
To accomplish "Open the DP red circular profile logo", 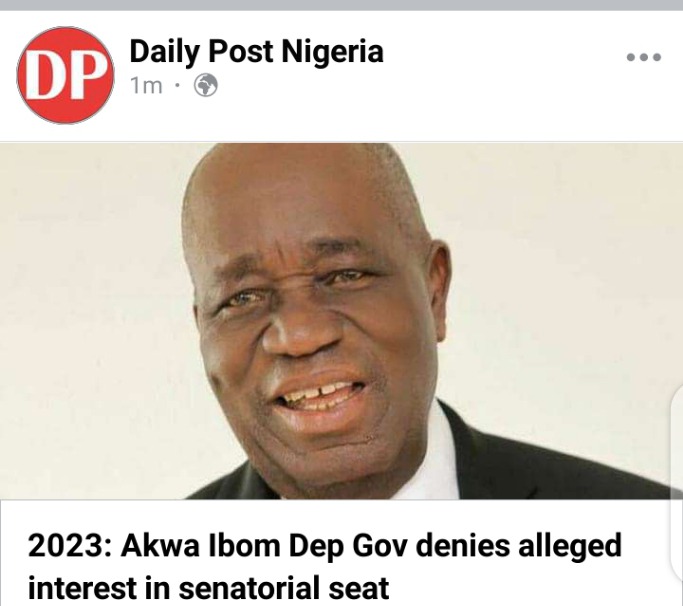I will pyautogui.click(x=65, y=75).
